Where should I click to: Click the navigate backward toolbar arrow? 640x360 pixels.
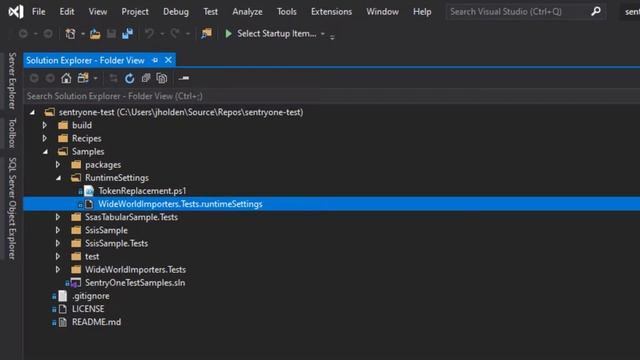click(x=23, y=34)
